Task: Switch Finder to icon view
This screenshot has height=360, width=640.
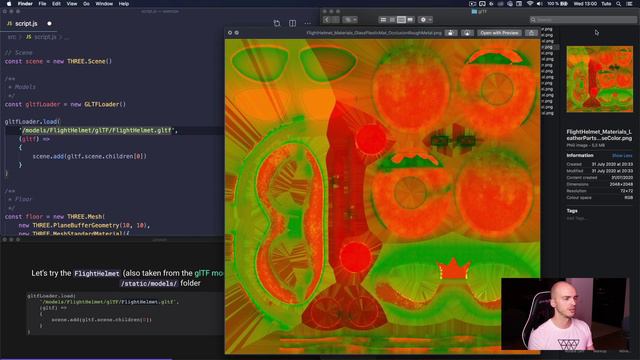Action: 383,20
